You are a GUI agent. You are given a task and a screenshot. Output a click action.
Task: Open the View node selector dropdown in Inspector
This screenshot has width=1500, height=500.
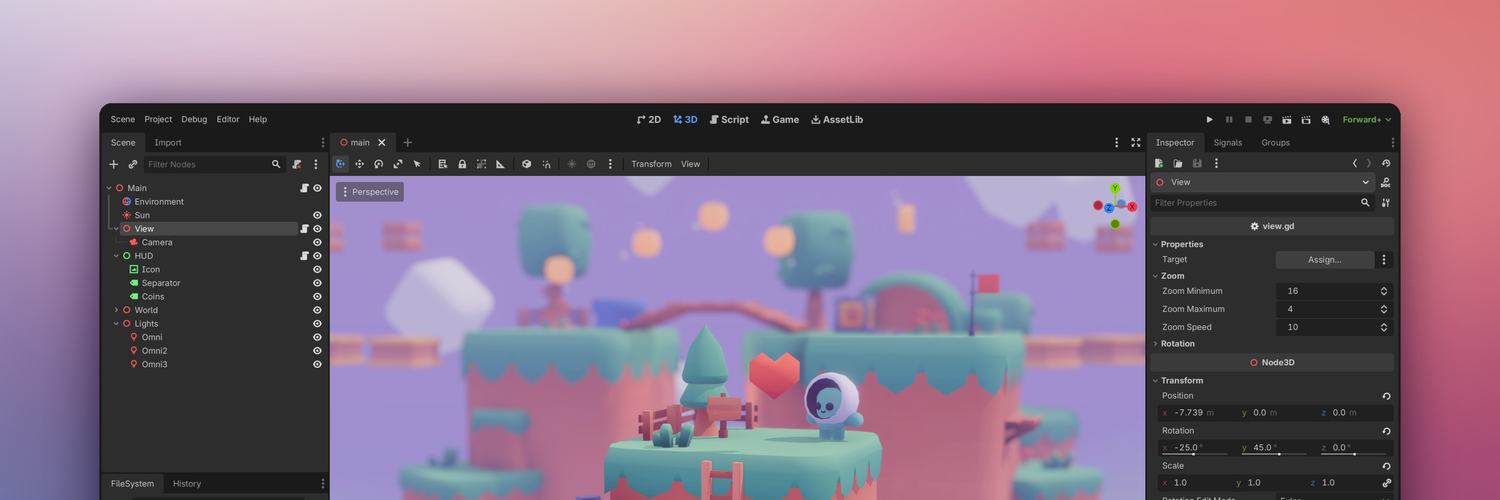1262,182
